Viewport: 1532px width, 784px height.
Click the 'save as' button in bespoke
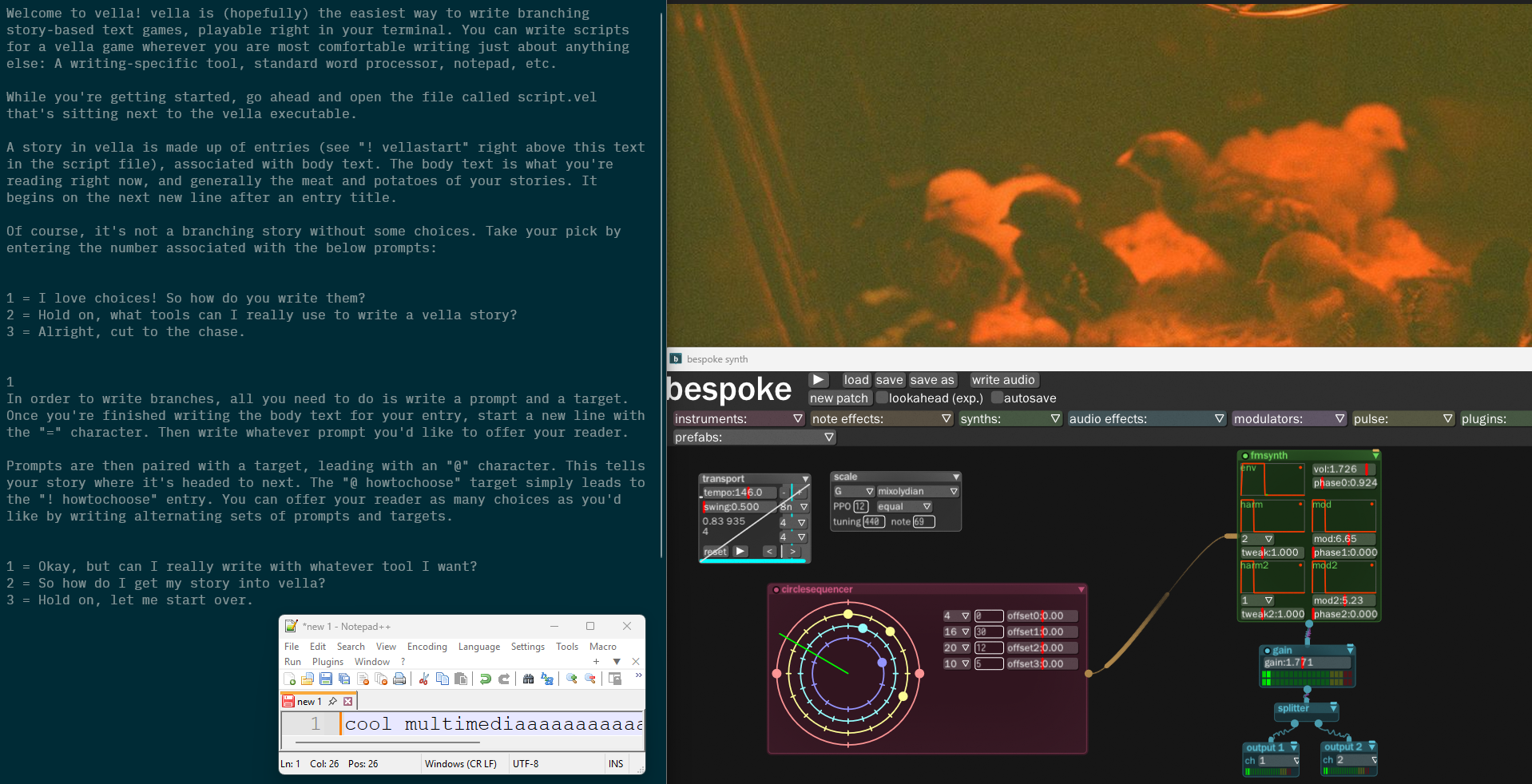932,380
